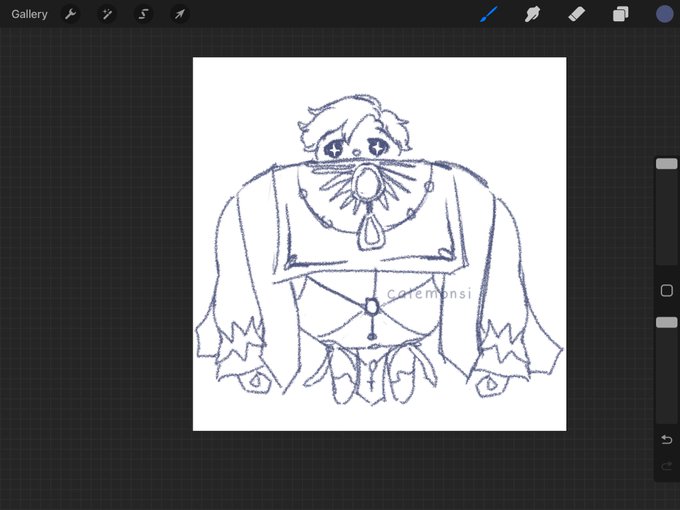The width and height of the screenshot is (680, 510).
Task: Open the Layers panel
Action: click(x=621, y=14)
